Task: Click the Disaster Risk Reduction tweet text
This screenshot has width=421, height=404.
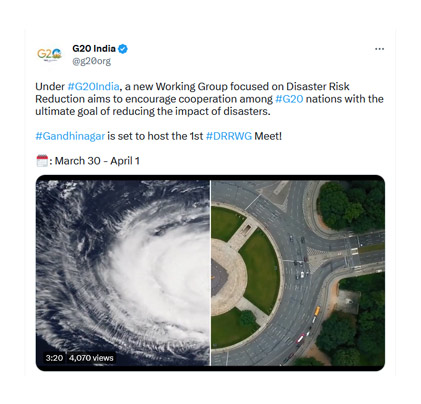Action: pos(209,99)
